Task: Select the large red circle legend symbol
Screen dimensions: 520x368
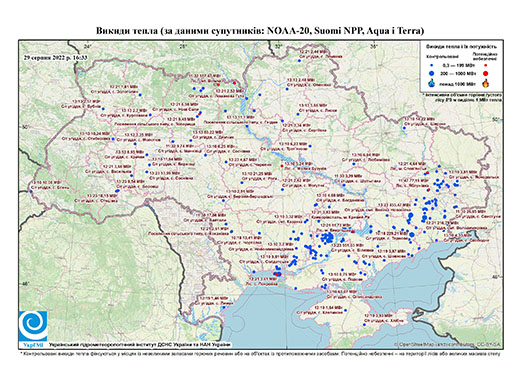Action: pos(486,73)
